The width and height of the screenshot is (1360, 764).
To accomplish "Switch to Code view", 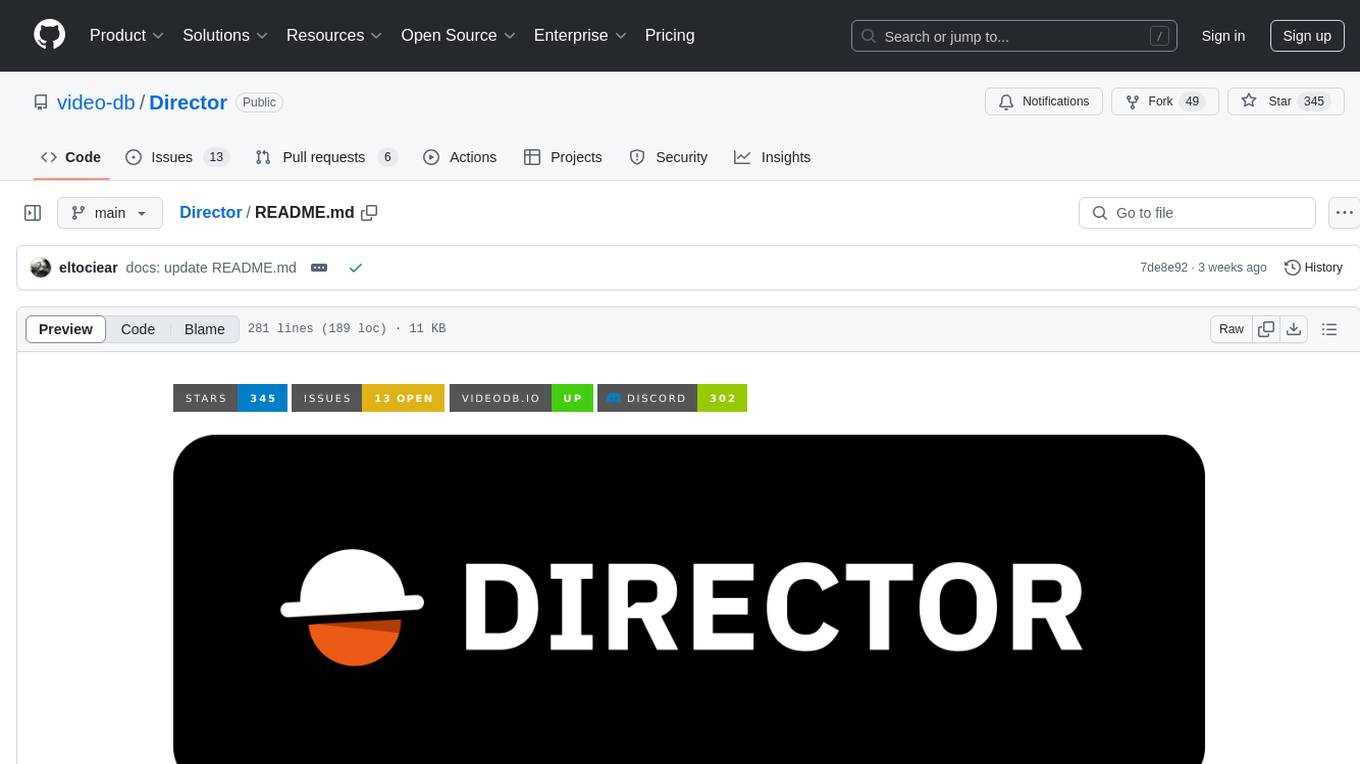I will (138, 329).
